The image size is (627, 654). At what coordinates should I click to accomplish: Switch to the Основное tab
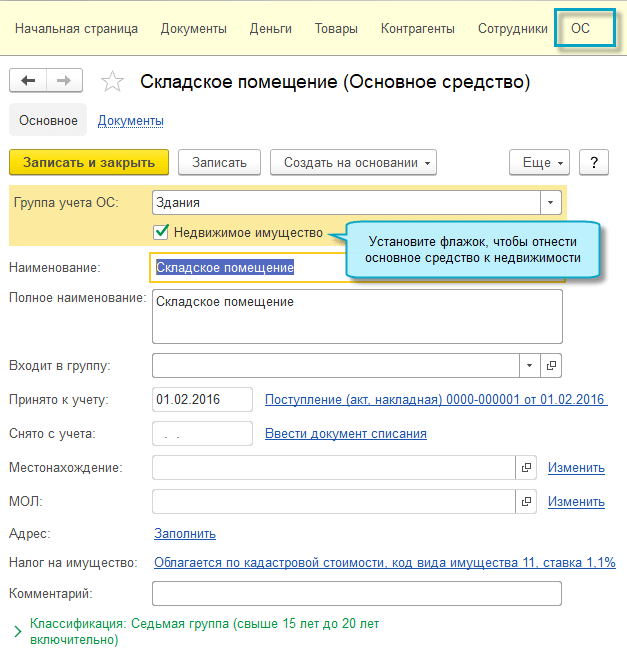click(48, 120)
